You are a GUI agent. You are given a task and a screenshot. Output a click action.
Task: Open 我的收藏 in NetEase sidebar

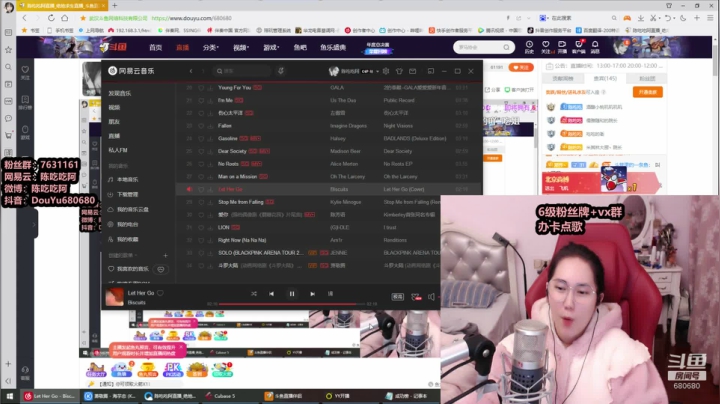127,239
